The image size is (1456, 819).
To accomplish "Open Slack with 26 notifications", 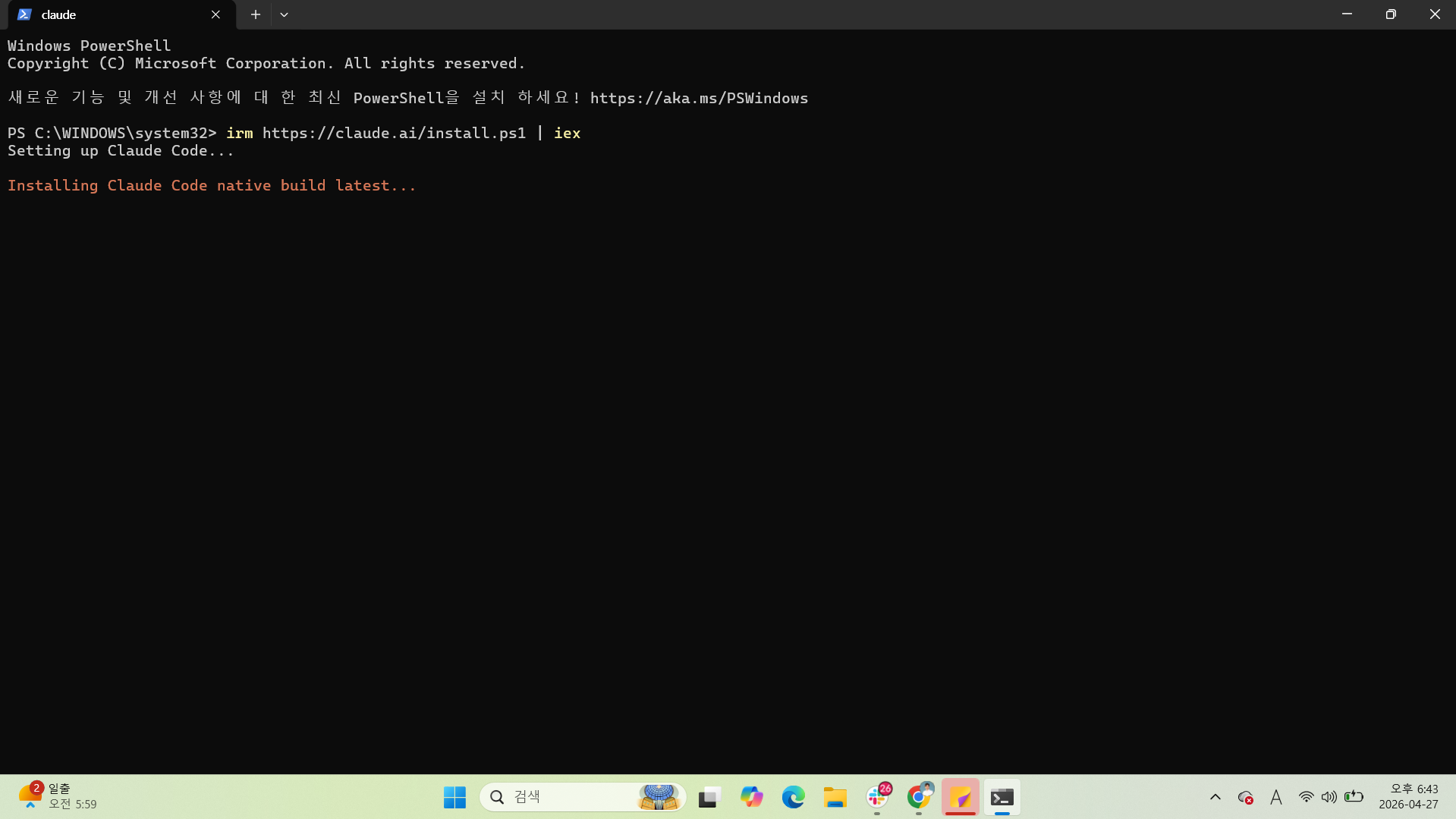I will [878, 797].
